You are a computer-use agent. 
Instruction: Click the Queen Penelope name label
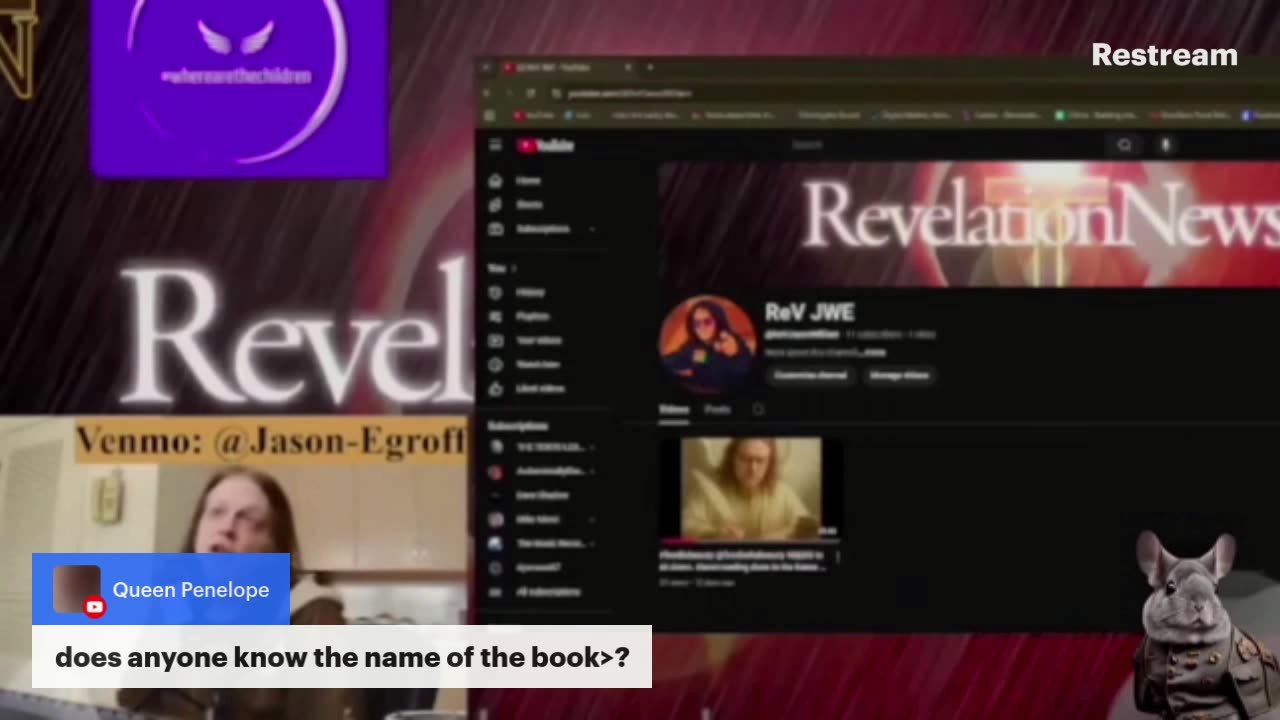click(x=191, y=590)
